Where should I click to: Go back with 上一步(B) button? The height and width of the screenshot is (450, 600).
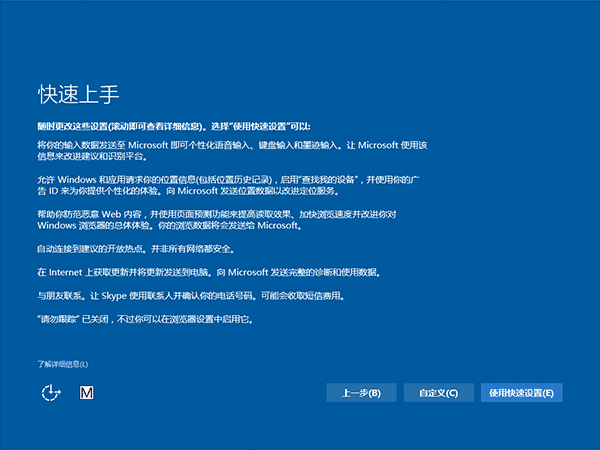[361, 393]
